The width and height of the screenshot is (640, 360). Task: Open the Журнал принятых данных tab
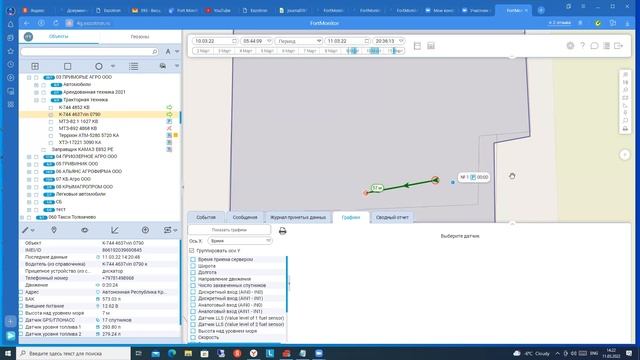pyautogui.click(x=298, y=217)
